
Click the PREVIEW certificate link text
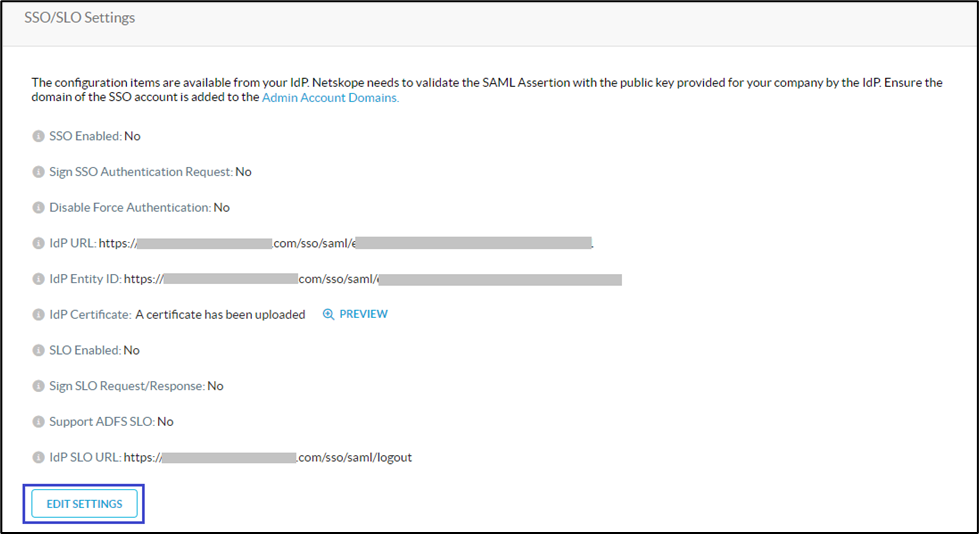[363, 314]
